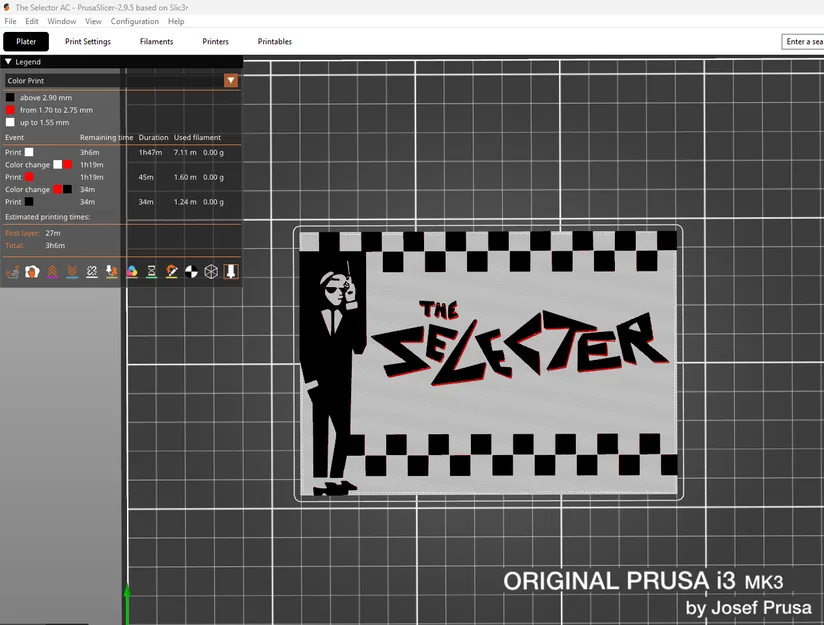The image size is (824, 625).
Task: Switch to the Filaments tab
Action: [157, 42]
